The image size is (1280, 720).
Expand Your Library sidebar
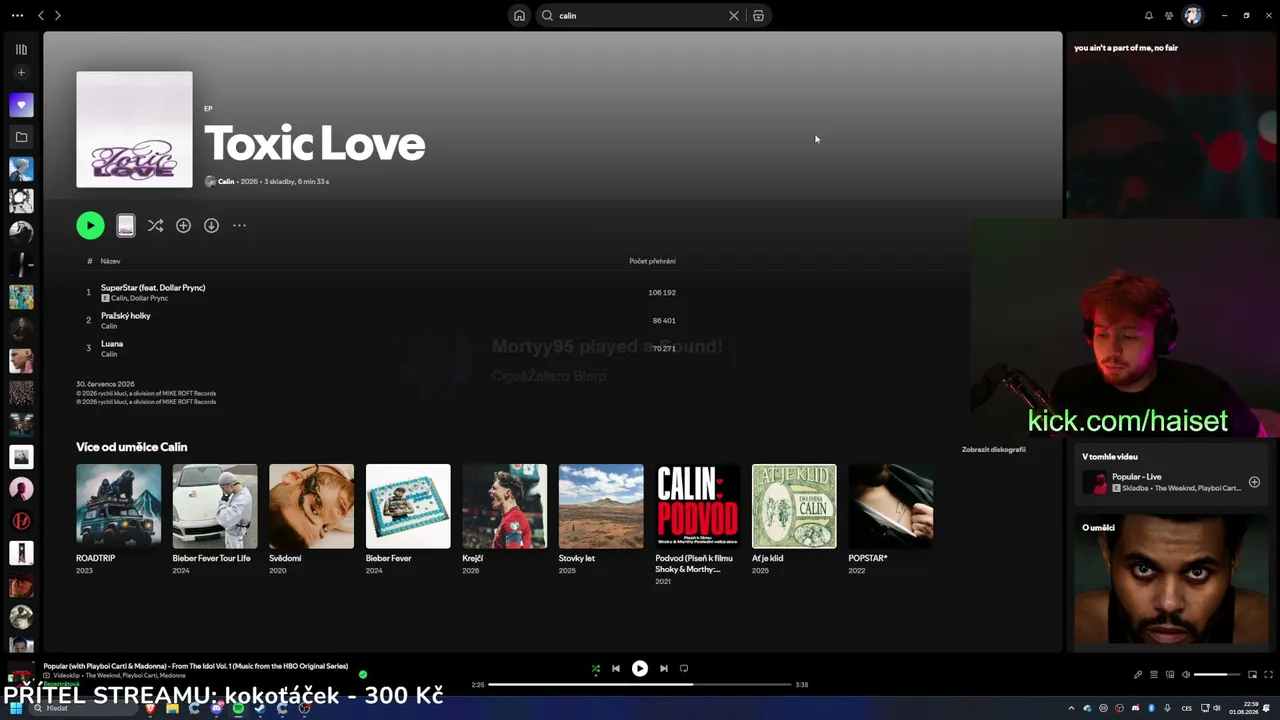tap(21, 49)
